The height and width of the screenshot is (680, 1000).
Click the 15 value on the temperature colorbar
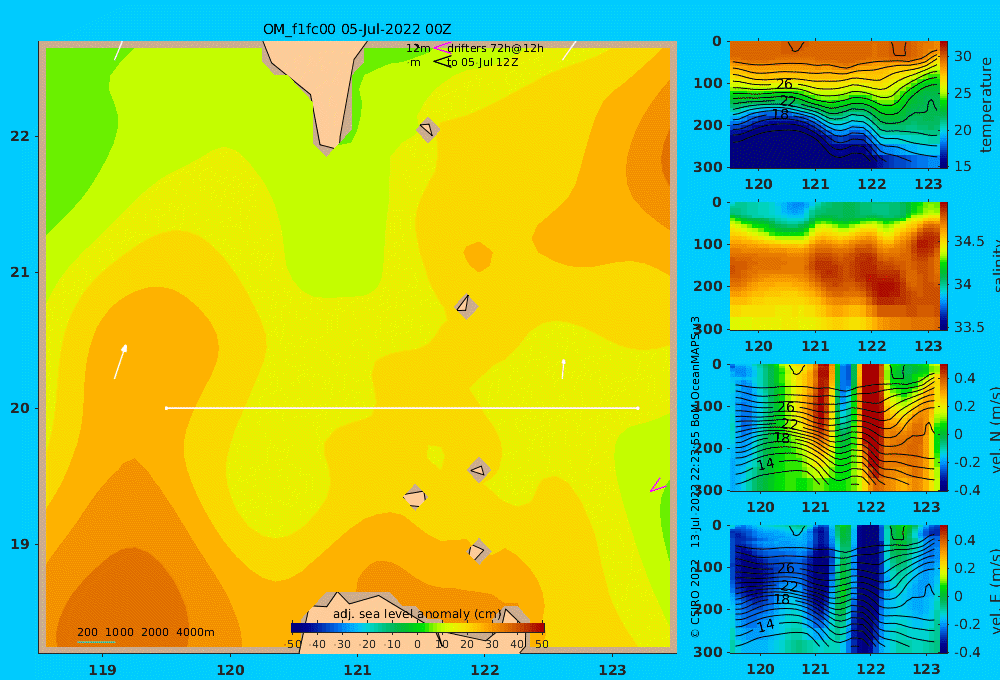coord(962,166)
